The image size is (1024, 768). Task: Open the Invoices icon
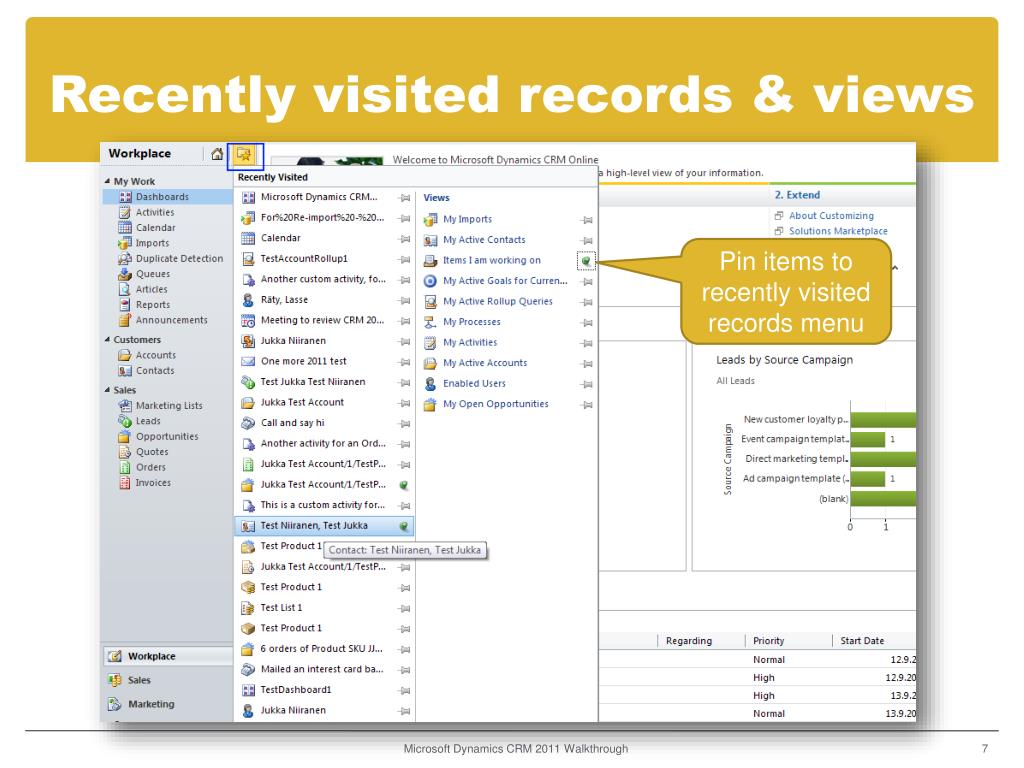point(125,483)
